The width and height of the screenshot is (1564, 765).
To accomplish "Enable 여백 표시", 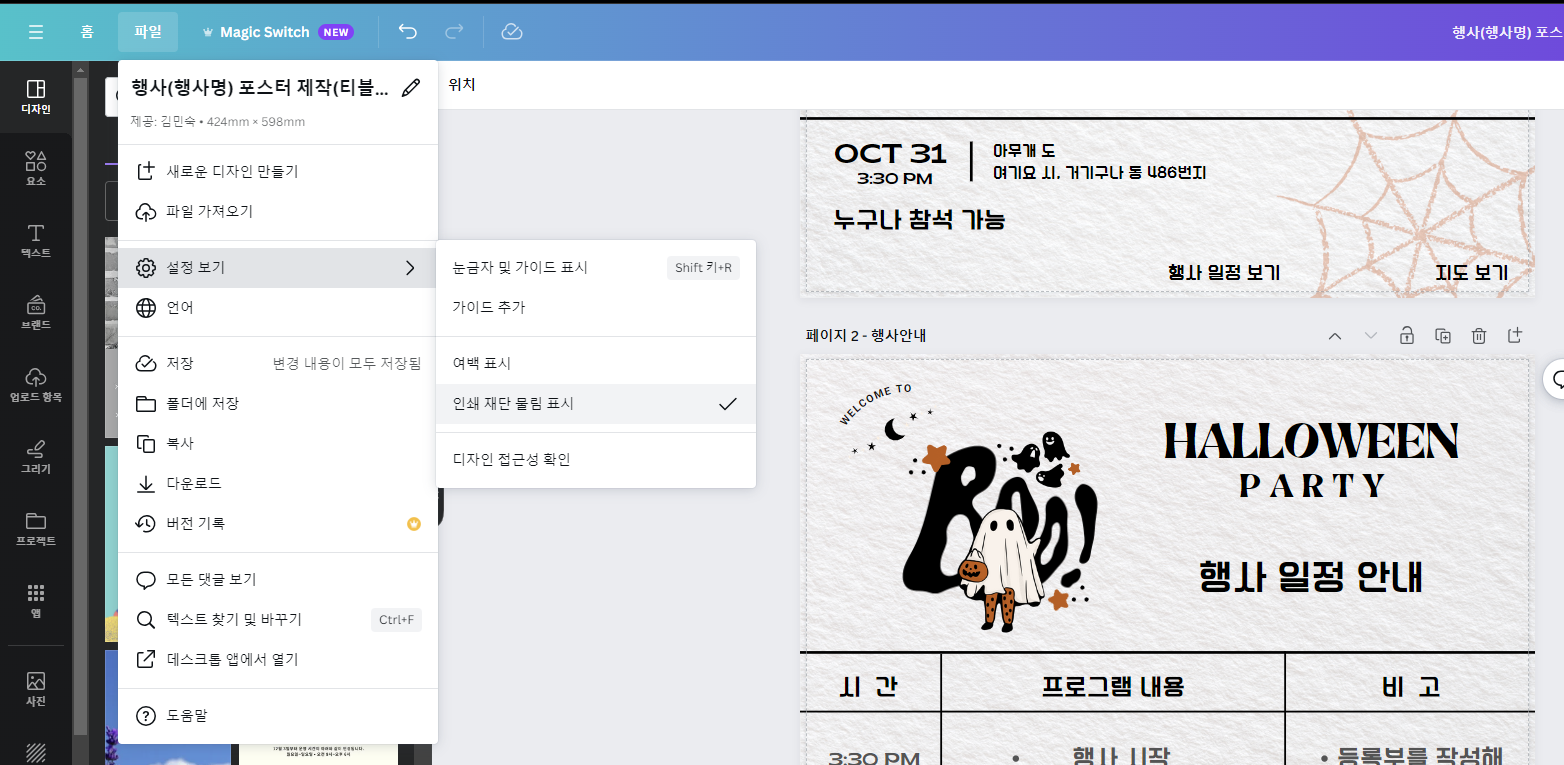I will (x=595, y=361).
